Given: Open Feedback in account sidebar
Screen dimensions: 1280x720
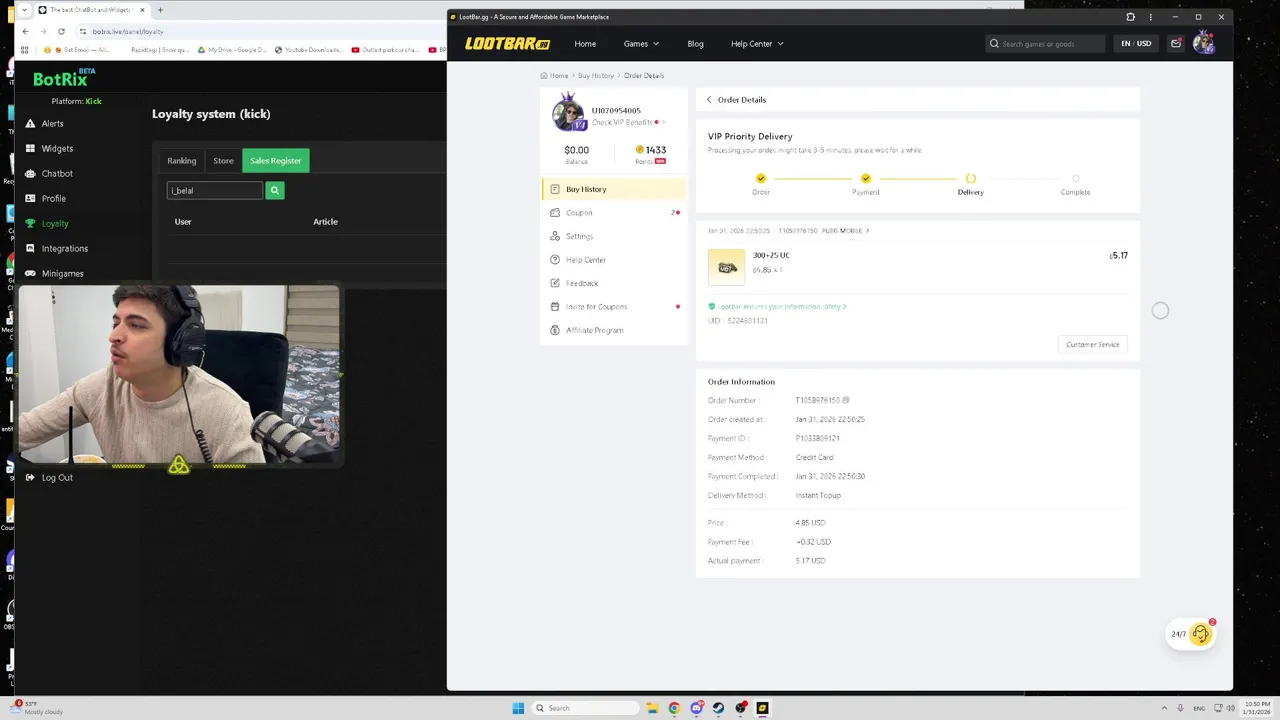Looking at the screenshot, I should coord(614,283).
